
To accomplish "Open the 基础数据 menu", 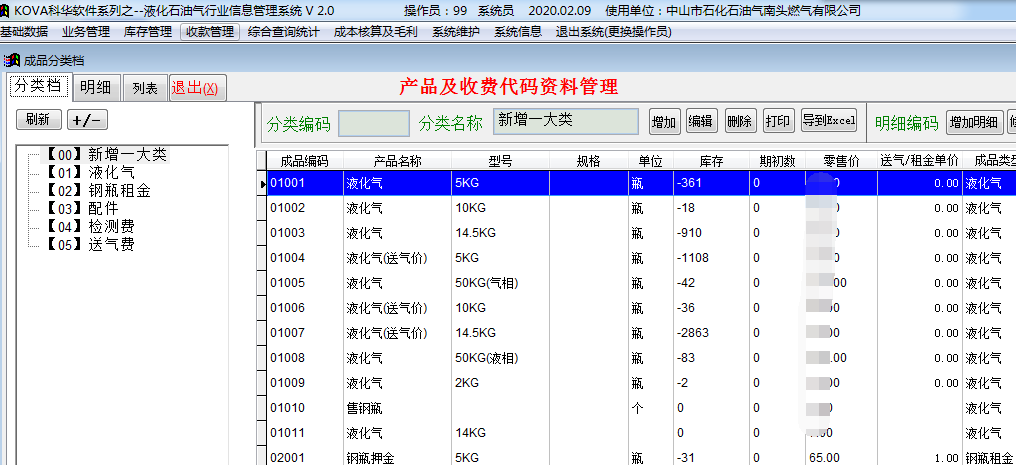I will 24,31.
